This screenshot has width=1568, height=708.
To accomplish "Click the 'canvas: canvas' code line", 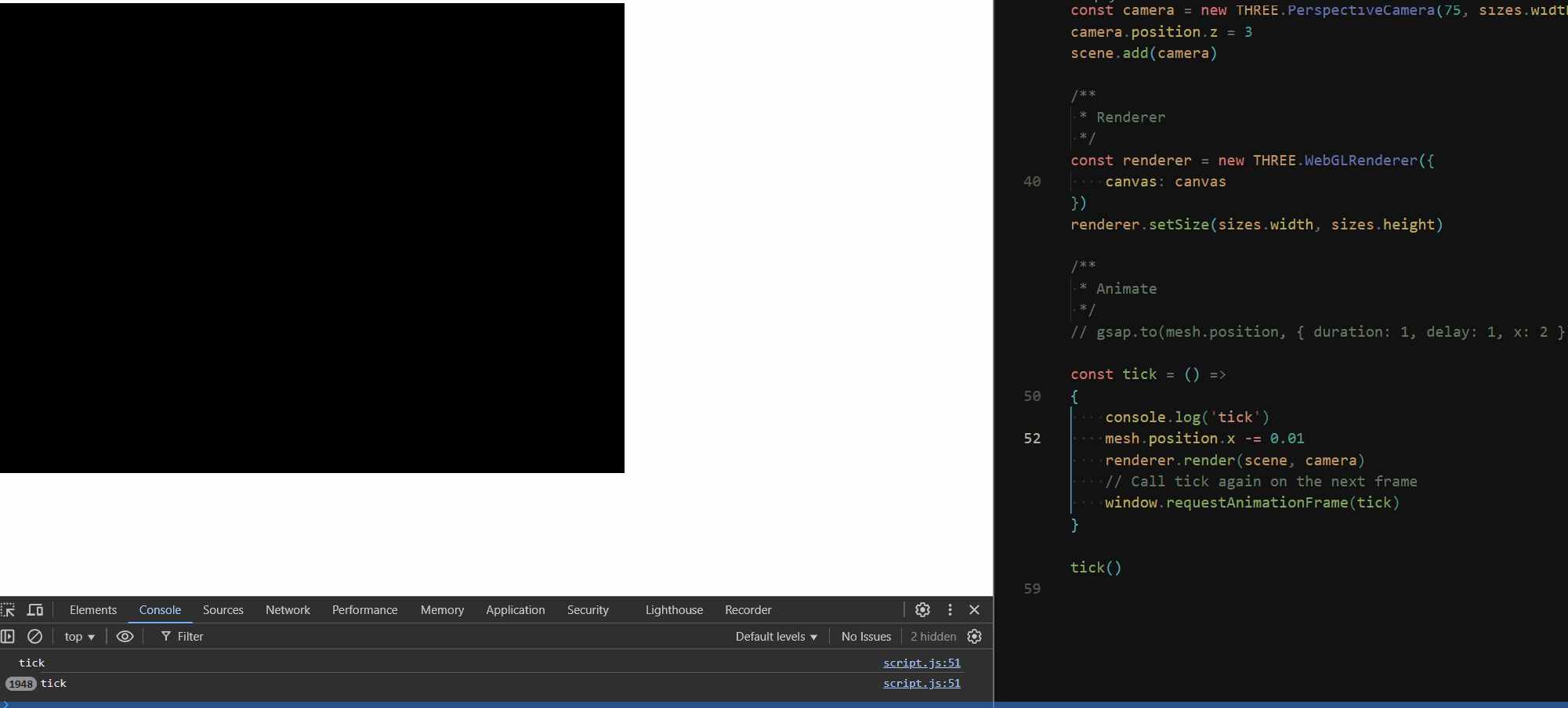I will (1165, 182).
